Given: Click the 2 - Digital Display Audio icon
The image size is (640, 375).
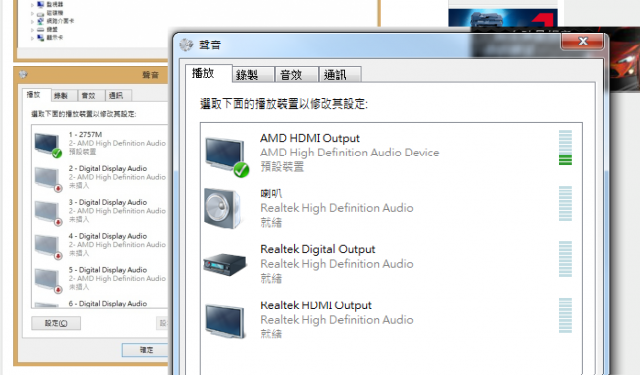Looking at the screenshot, I should (48, 179).
